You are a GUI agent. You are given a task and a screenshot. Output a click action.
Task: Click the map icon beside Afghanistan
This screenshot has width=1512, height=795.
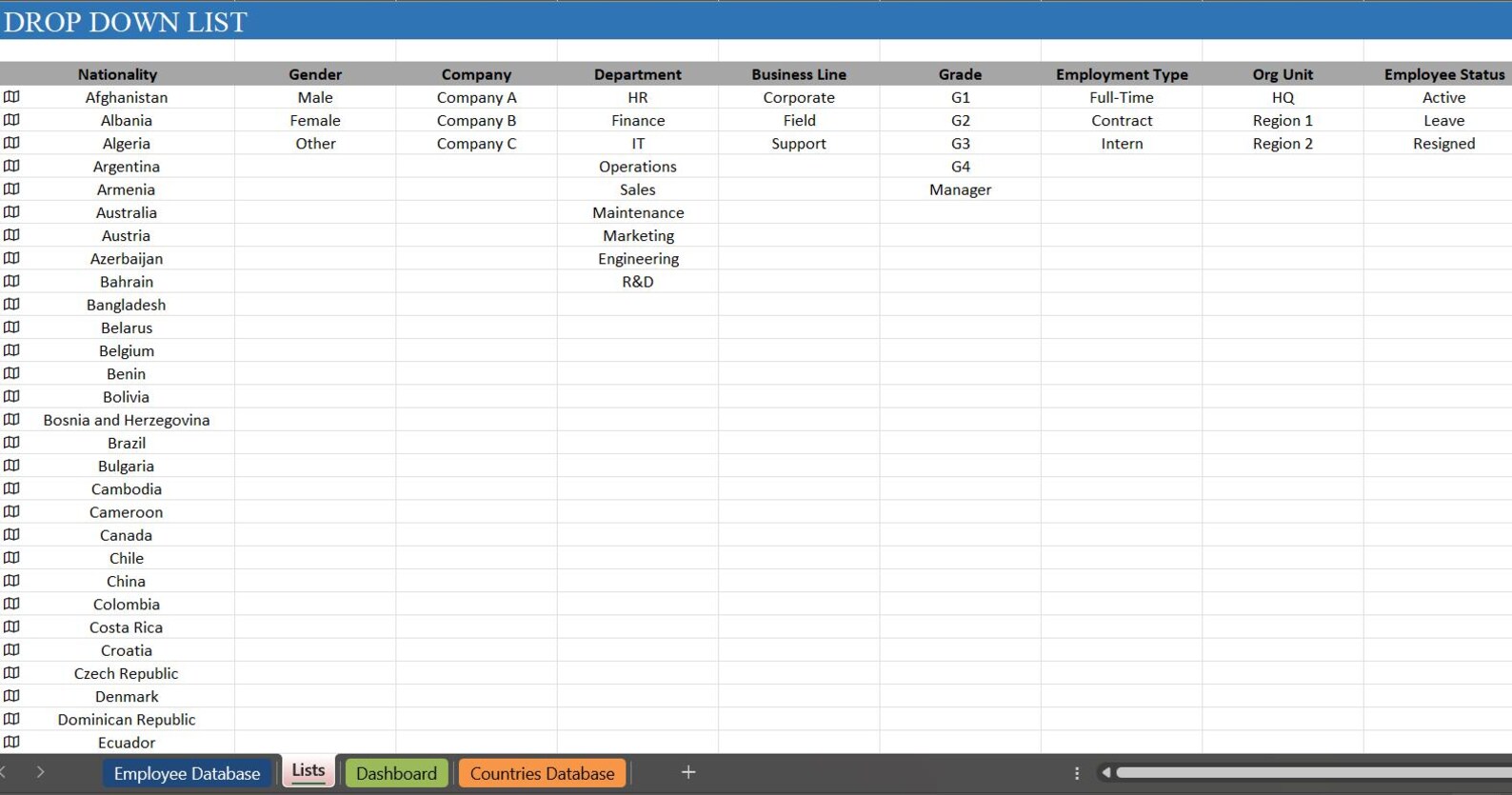pos(11,97)
